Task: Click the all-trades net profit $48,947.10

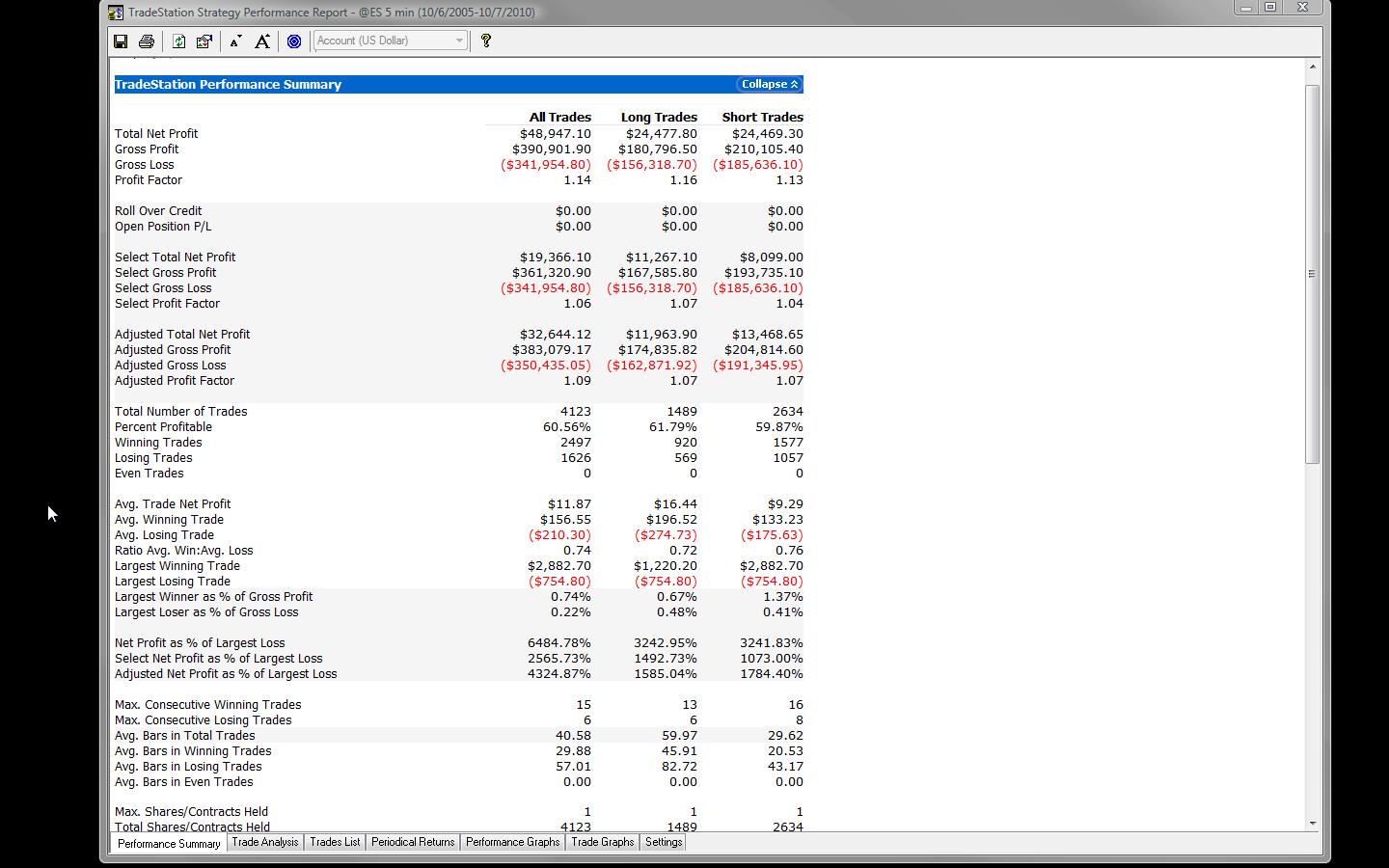Action: [x=556, y=134]
